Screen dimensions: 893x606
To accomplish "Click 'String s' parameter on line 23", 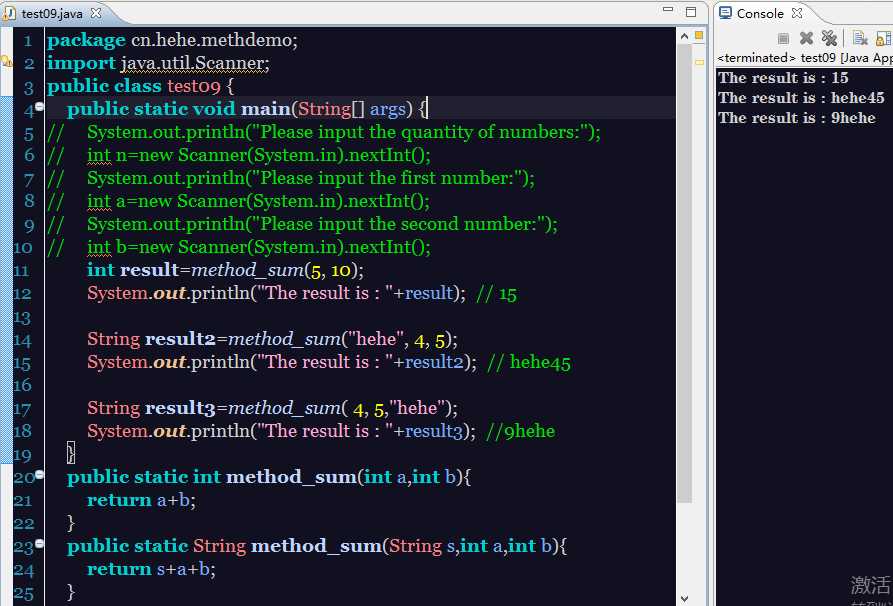I will [423, 546].
